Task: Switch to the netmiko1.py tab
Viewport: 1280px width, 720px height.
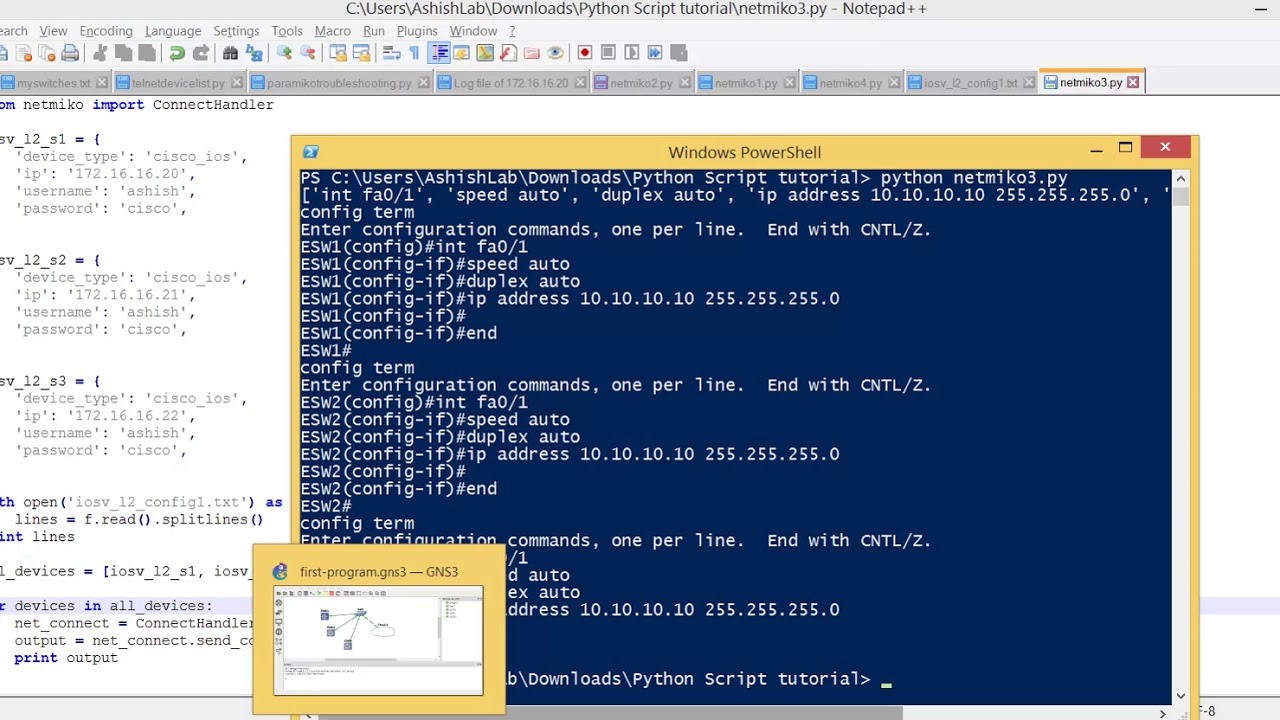Action: tap(745, 83)
